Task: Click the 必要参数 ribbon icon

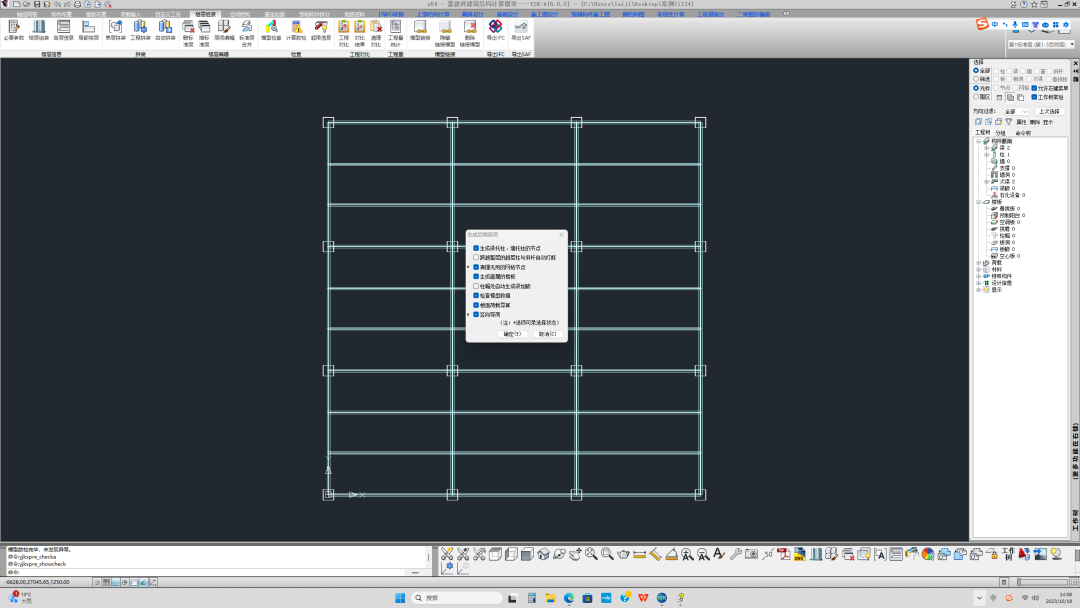Action: (14, 30)
